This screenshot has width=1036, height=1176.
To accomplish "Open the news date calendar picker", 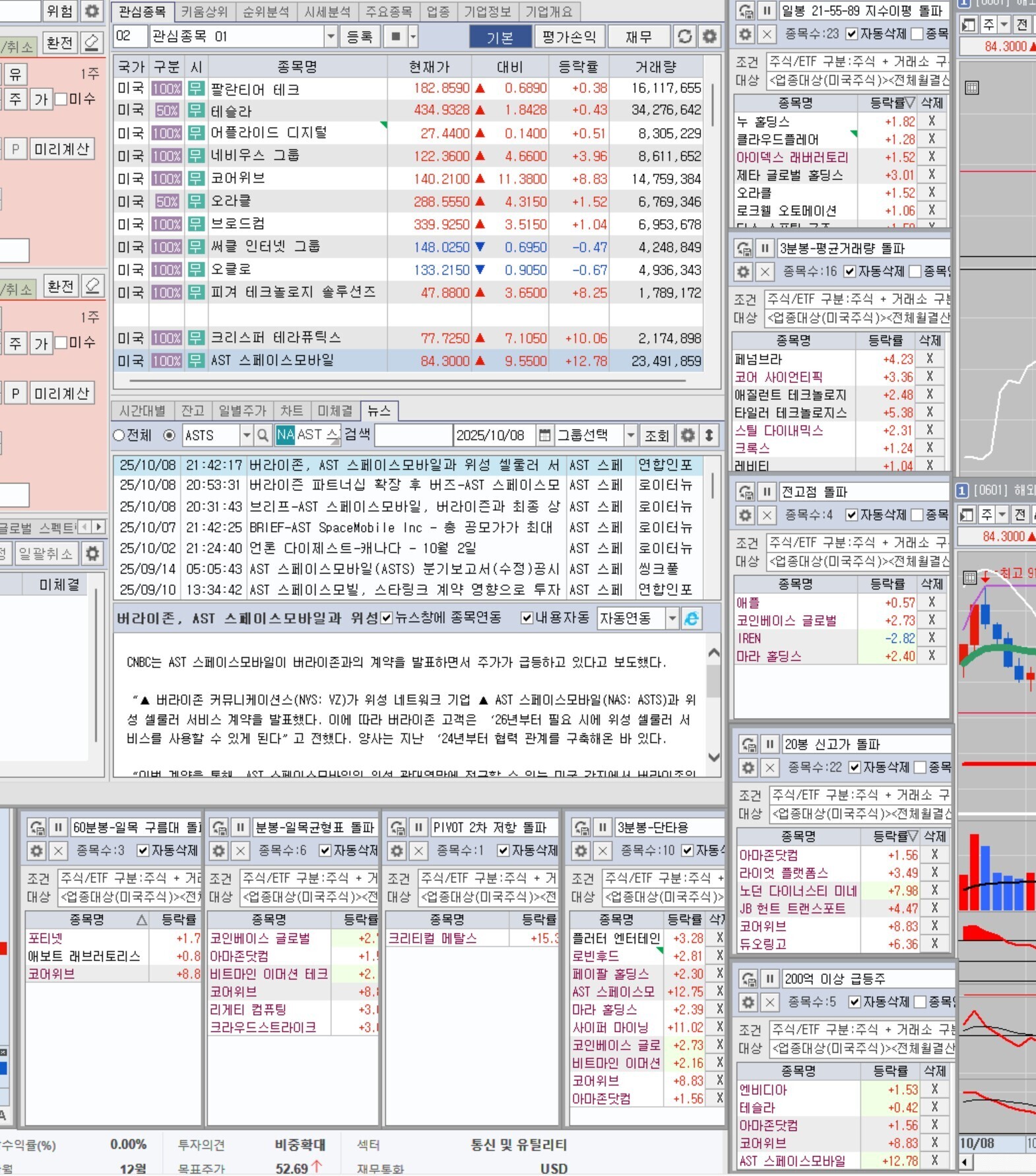I will click(544, 436).
